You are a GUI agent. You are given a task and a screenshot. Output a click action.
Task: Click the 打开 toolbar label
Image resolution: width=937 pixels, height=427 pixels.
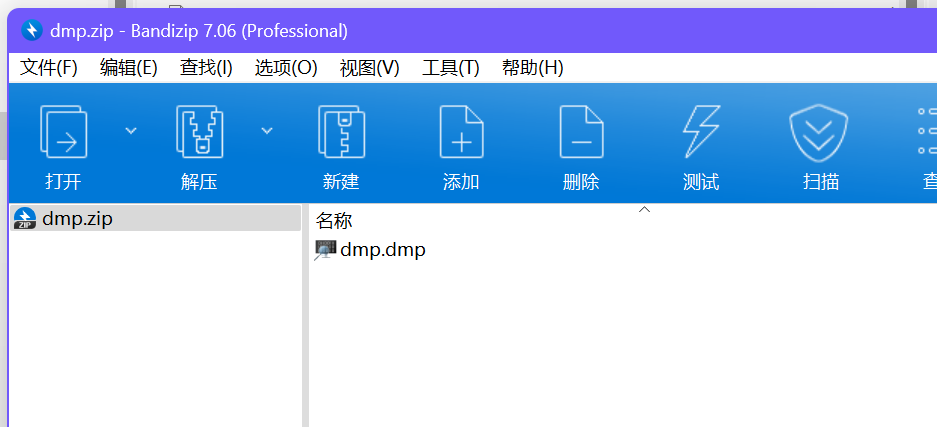tap(63, 182)
